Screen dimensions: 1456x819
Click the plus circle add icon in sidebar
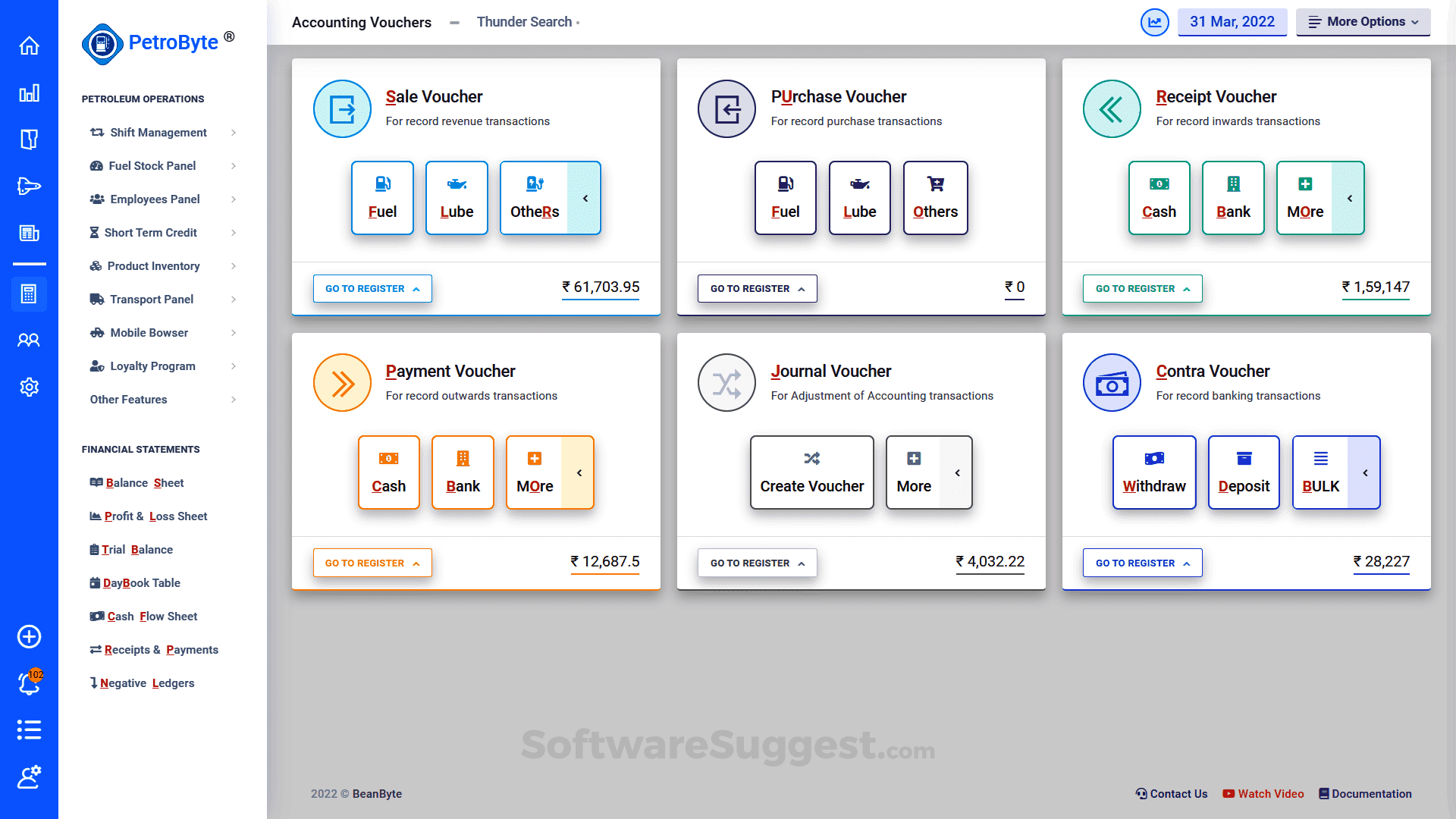click(x=29, y=636)
